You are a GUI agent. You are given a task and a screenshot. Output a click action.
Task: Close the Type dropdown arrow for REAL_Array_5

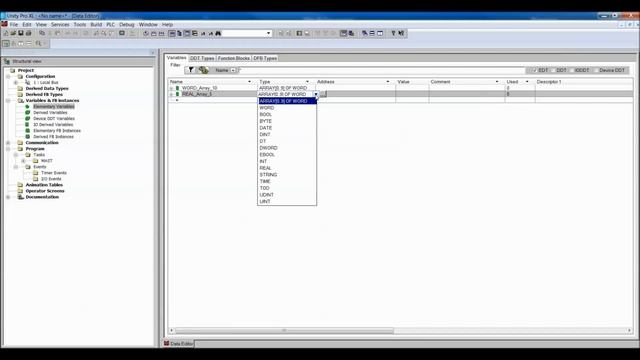(316, 94)
